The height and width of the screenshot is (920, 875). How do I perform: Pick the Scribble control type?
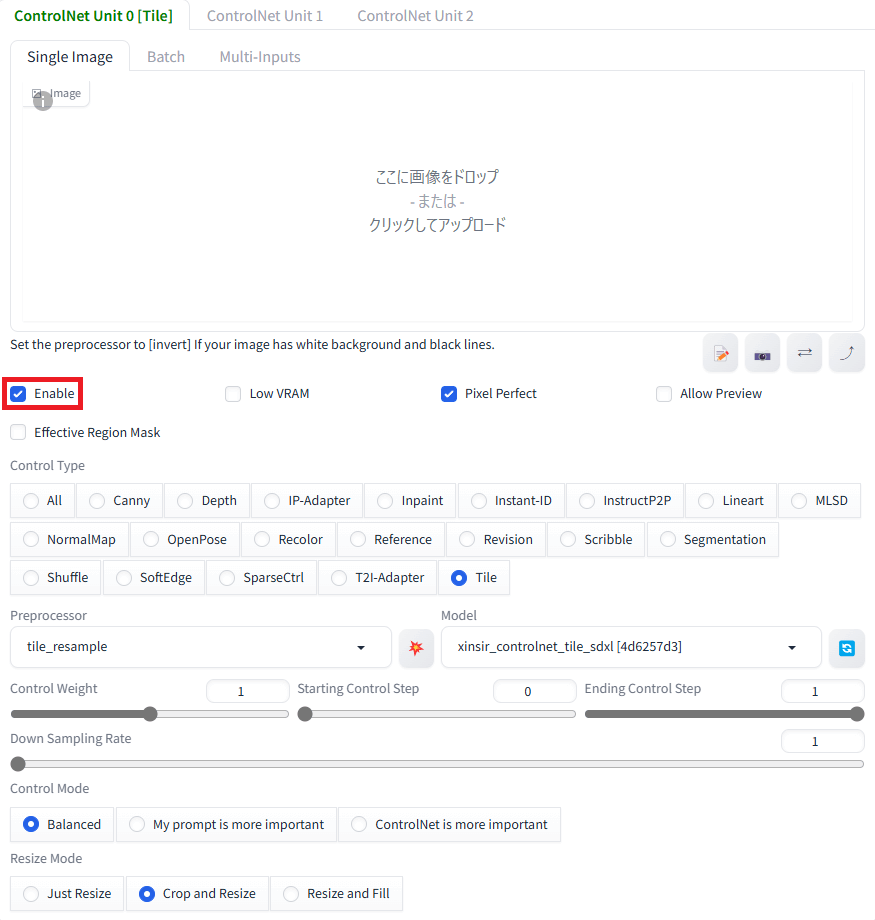596,539
